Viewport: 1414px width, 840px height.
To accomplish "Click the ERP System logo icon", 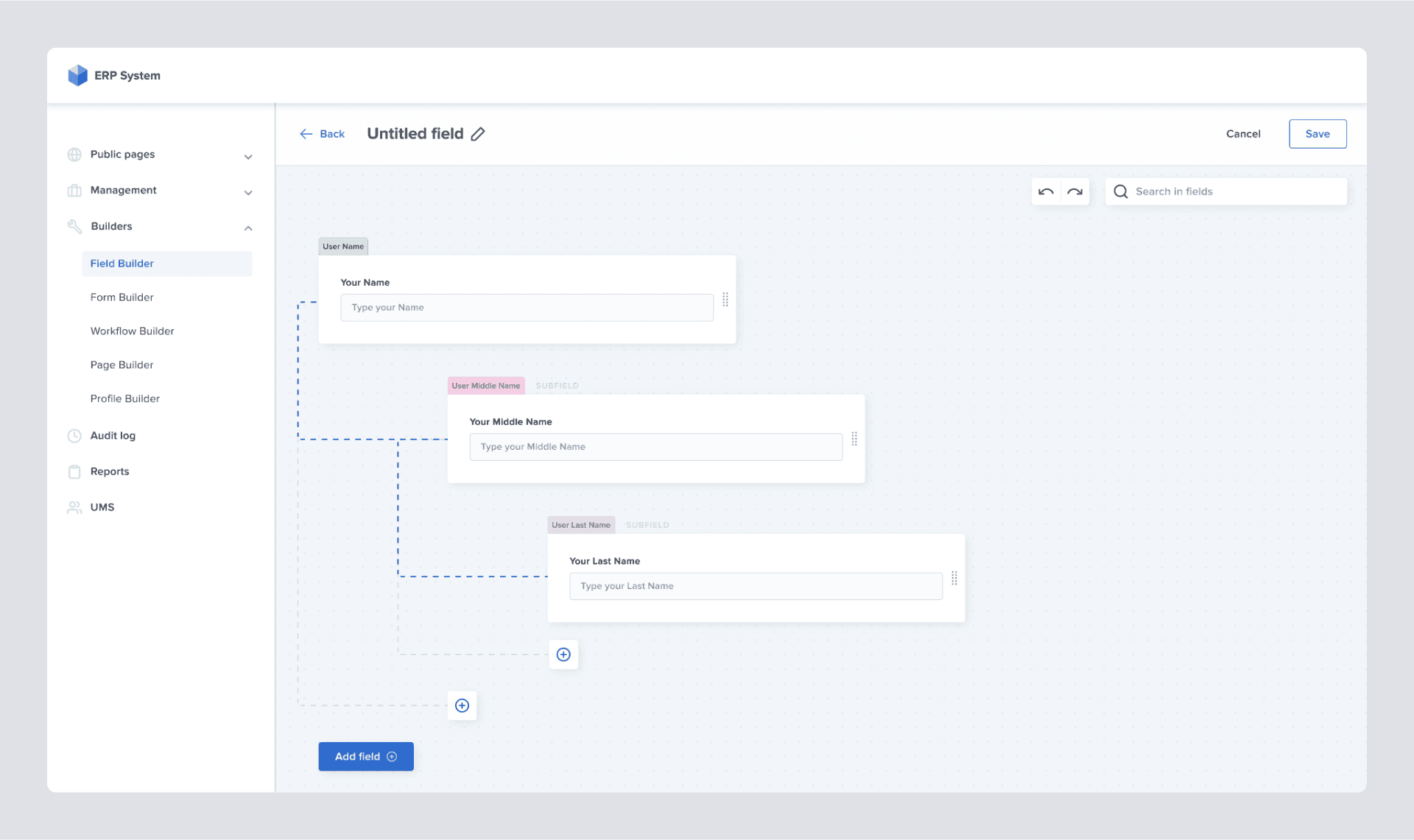I will pyautogui.click(x=77, y=74).
